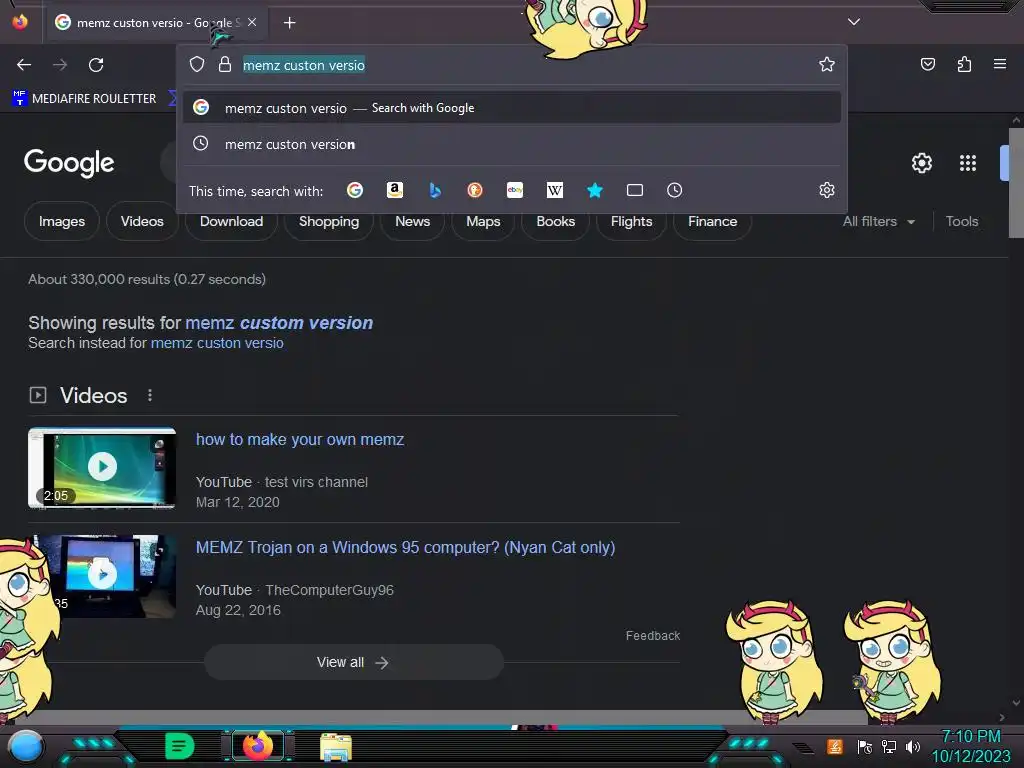Search this time with eBay
1024x768 pixels.
pyautogui.click(x=515, y=190)
